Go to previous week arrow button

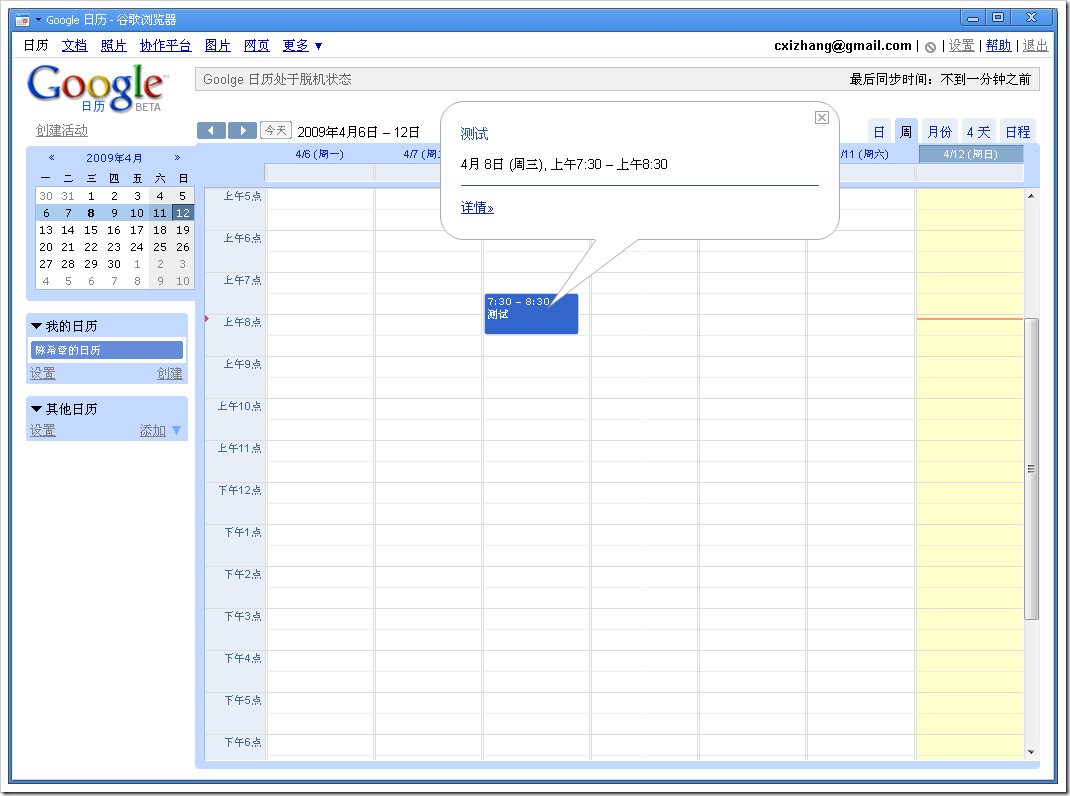tap(212, 130)
